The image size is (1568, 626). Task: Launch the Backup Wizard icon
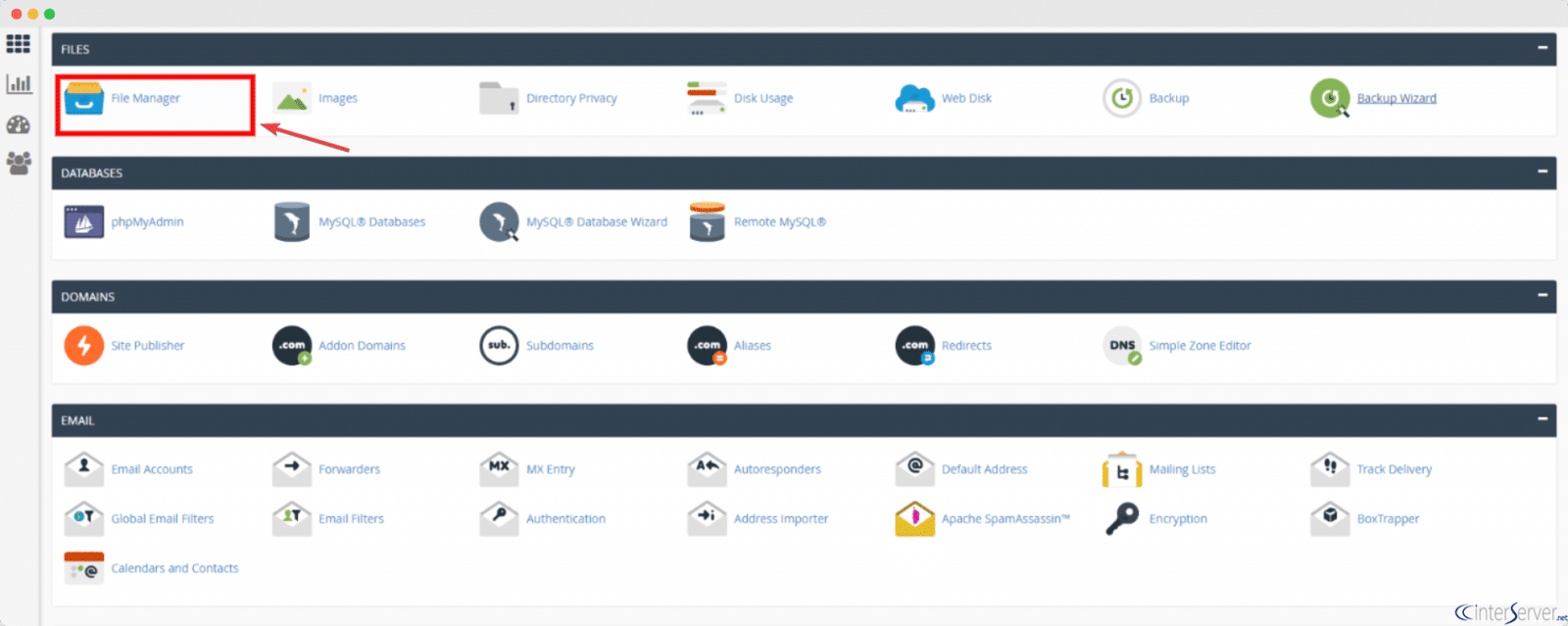[1330, 98]
